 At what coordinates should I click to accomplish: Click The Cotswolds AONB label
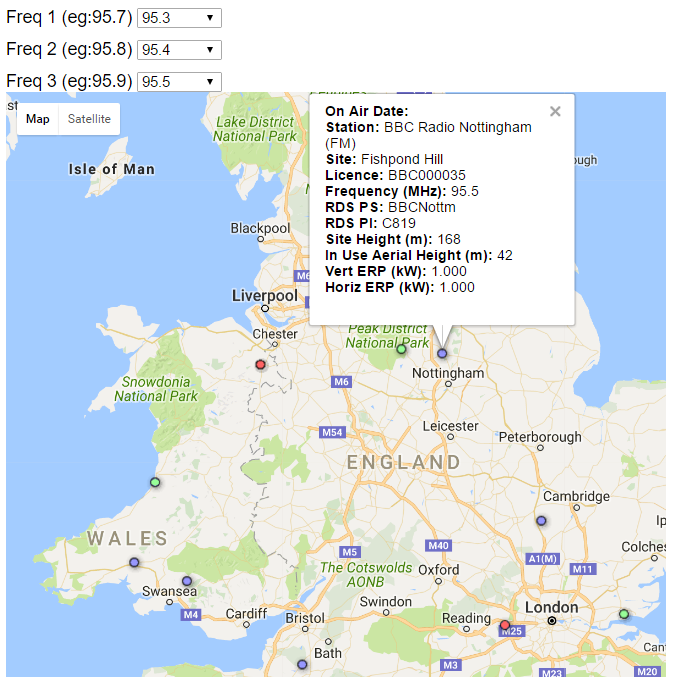pos(366,575)
